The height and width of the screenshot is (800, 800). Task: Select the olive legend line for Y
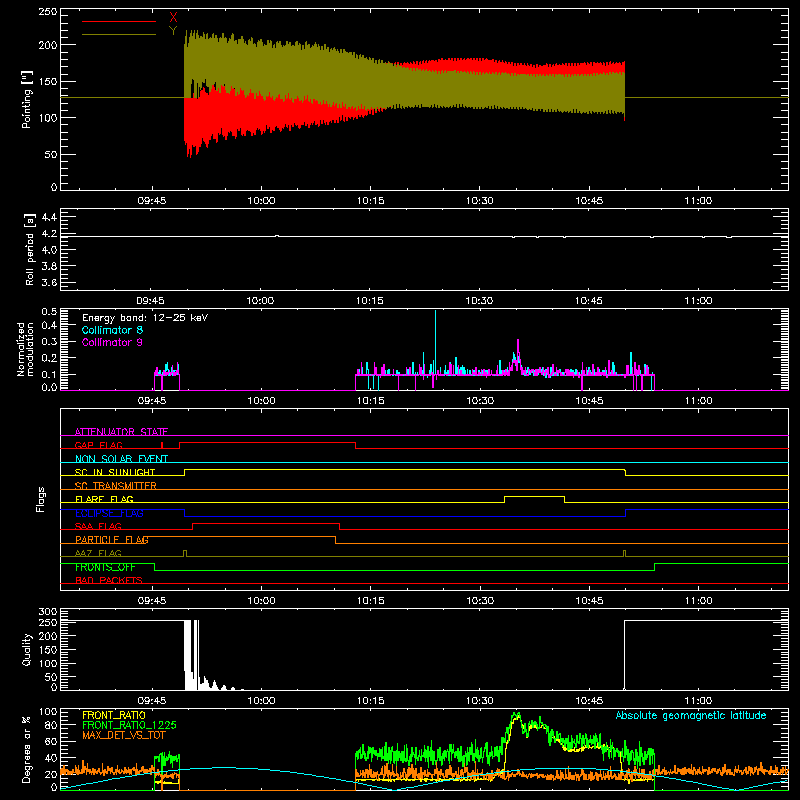[119, 34]
